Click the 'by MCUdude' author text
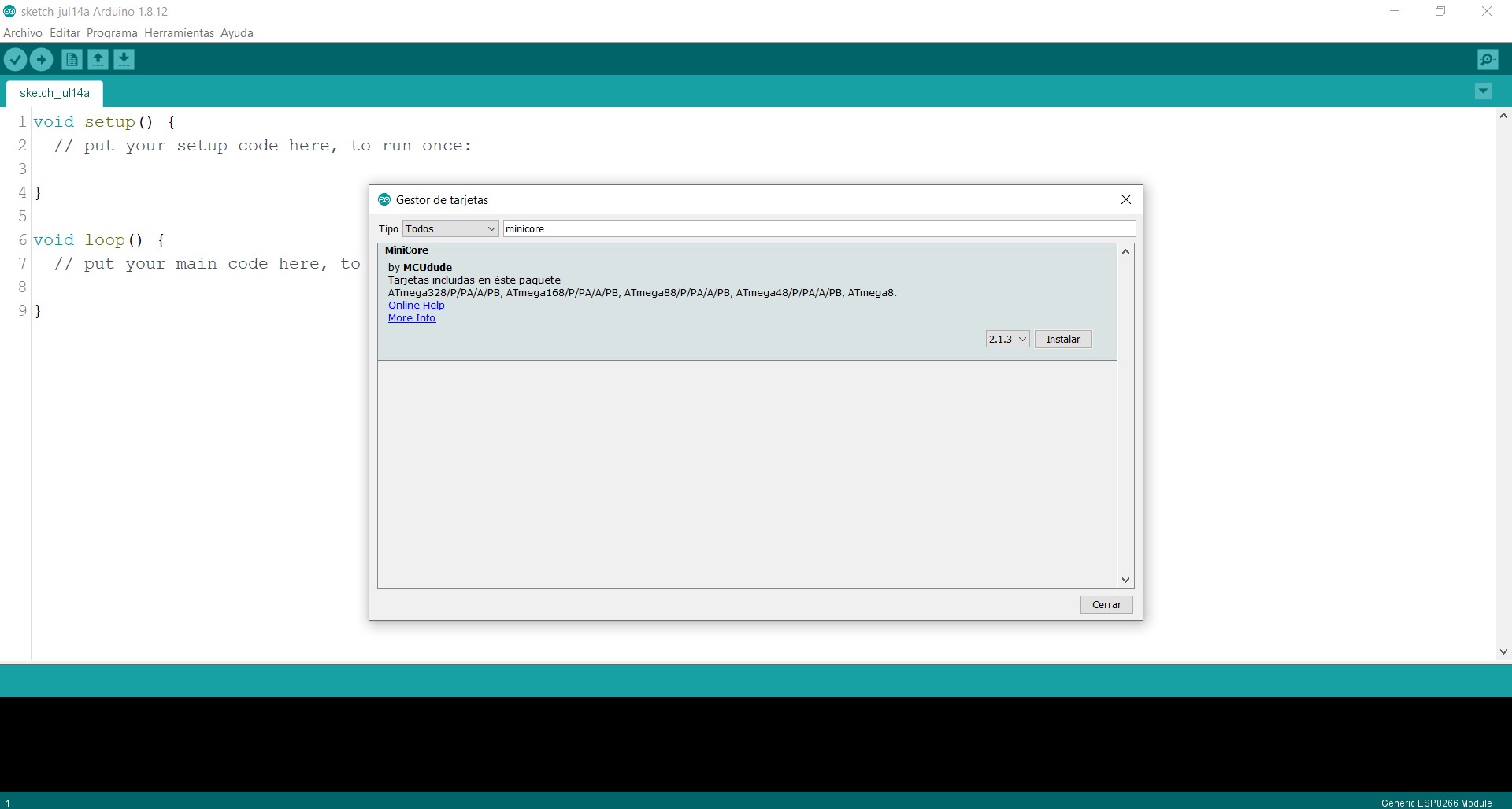 coord(420,268)
